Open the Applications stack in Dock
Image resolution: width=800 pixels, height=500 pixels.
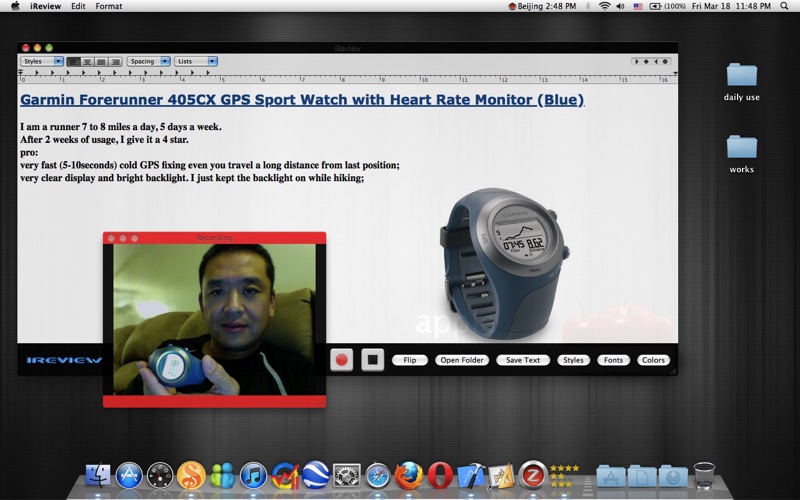pos(611,476)
